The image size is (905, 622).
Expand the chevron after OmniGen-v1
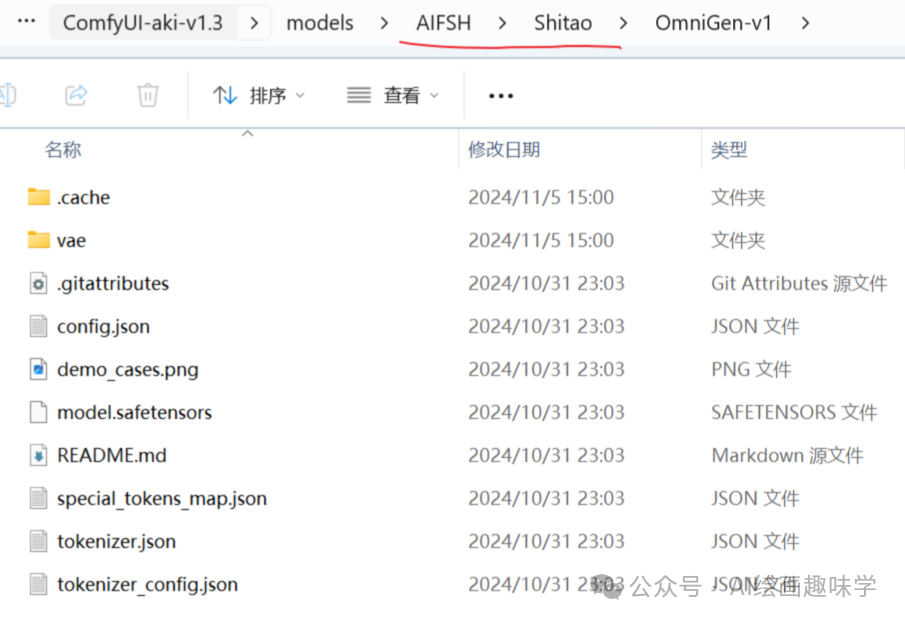806,23
